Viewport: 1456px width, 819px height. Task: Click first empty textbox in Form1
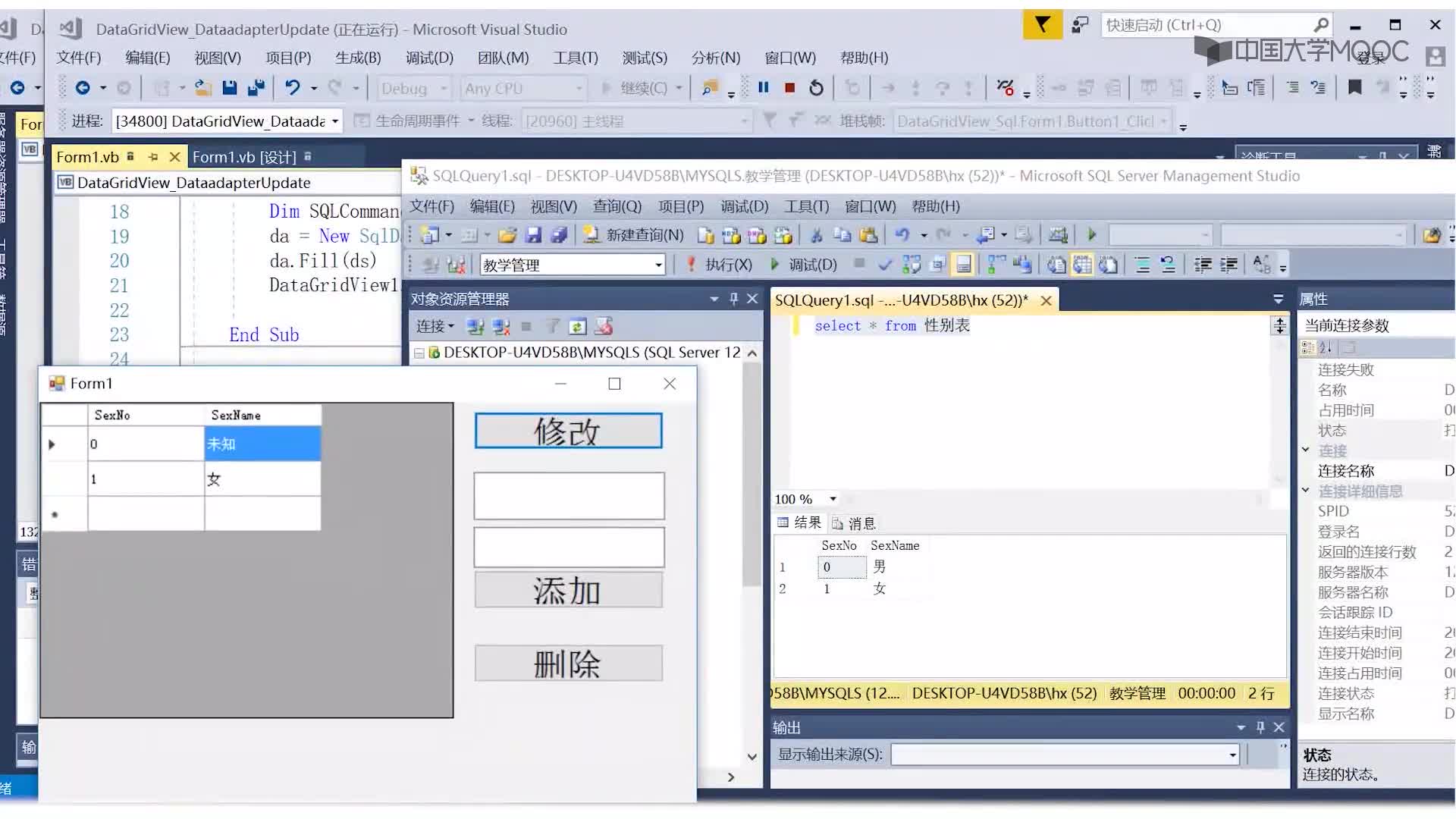(x=569, y=496)
